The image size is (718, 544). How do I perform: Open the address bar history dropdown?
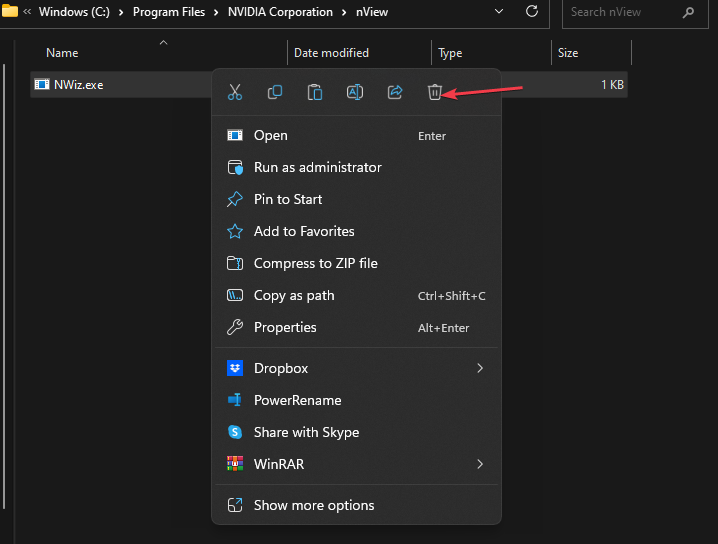coord(499,11)
